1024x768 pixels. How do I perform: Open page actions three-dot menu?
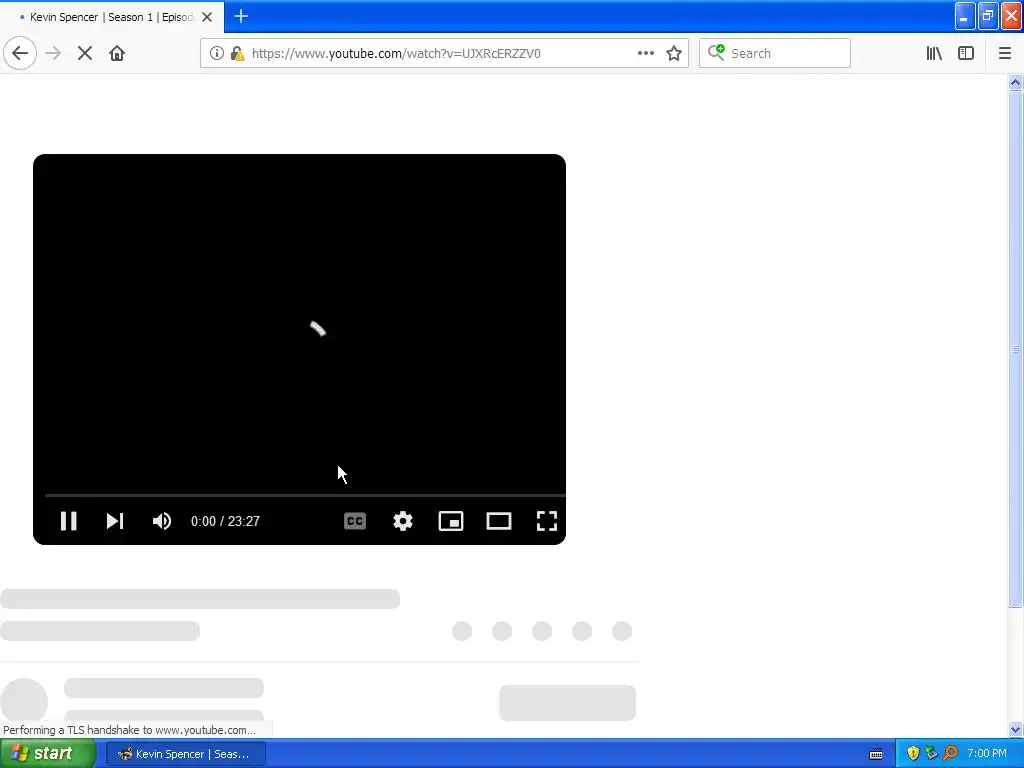(x=646, y=54)
